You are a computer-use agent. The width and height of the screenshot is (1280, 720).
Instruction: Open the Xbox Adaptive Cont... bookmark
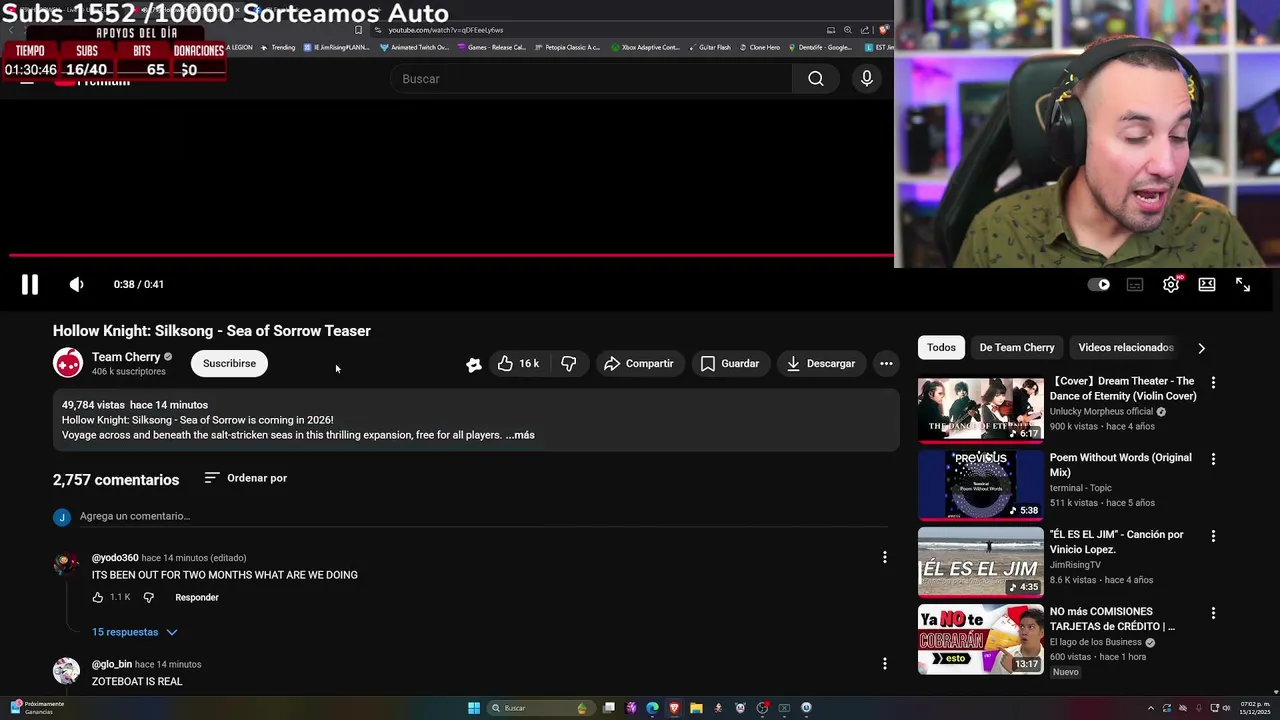pyautogui.click(x=644, y=47)
